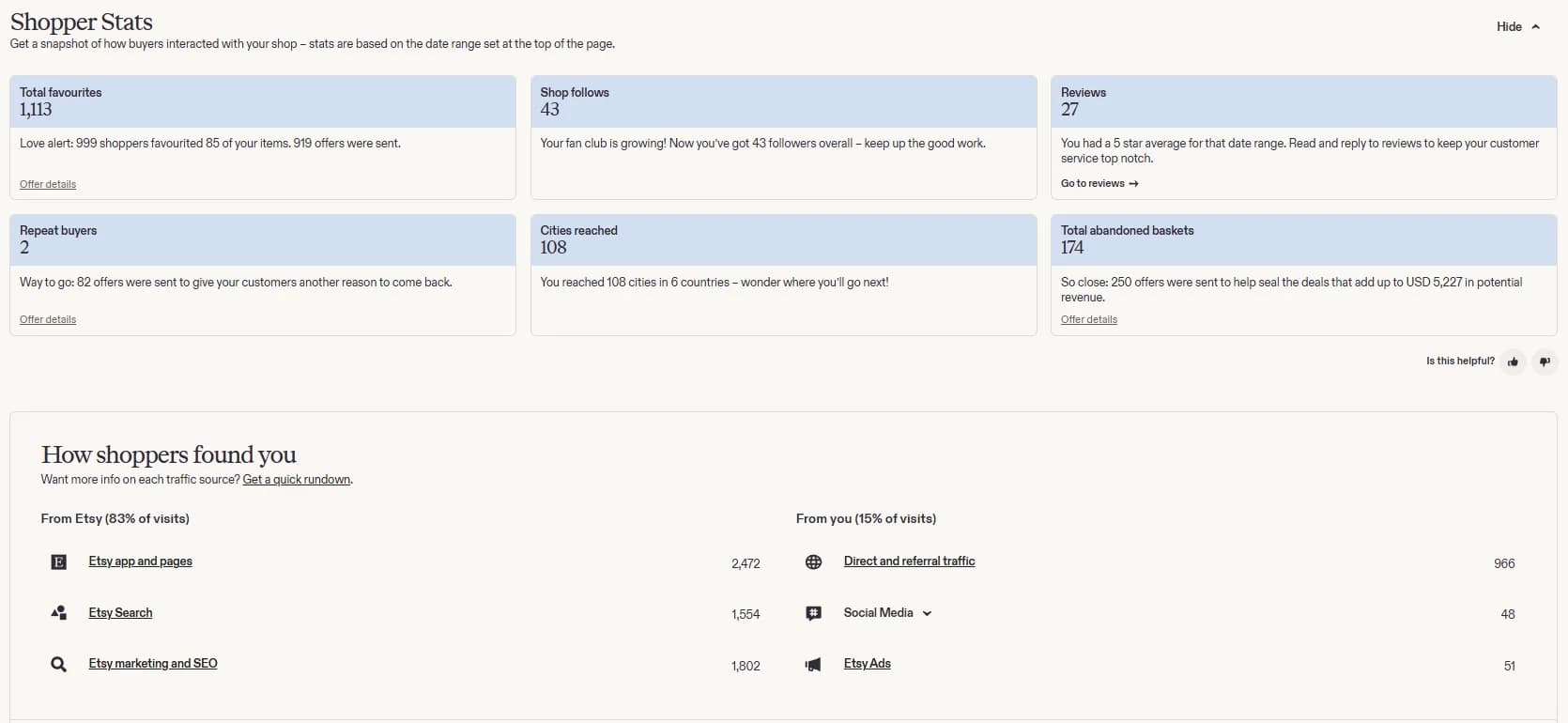Open Offer details under Total favourites
Viewport: 1568px width, 723px height.
click(x=48, y=184)
